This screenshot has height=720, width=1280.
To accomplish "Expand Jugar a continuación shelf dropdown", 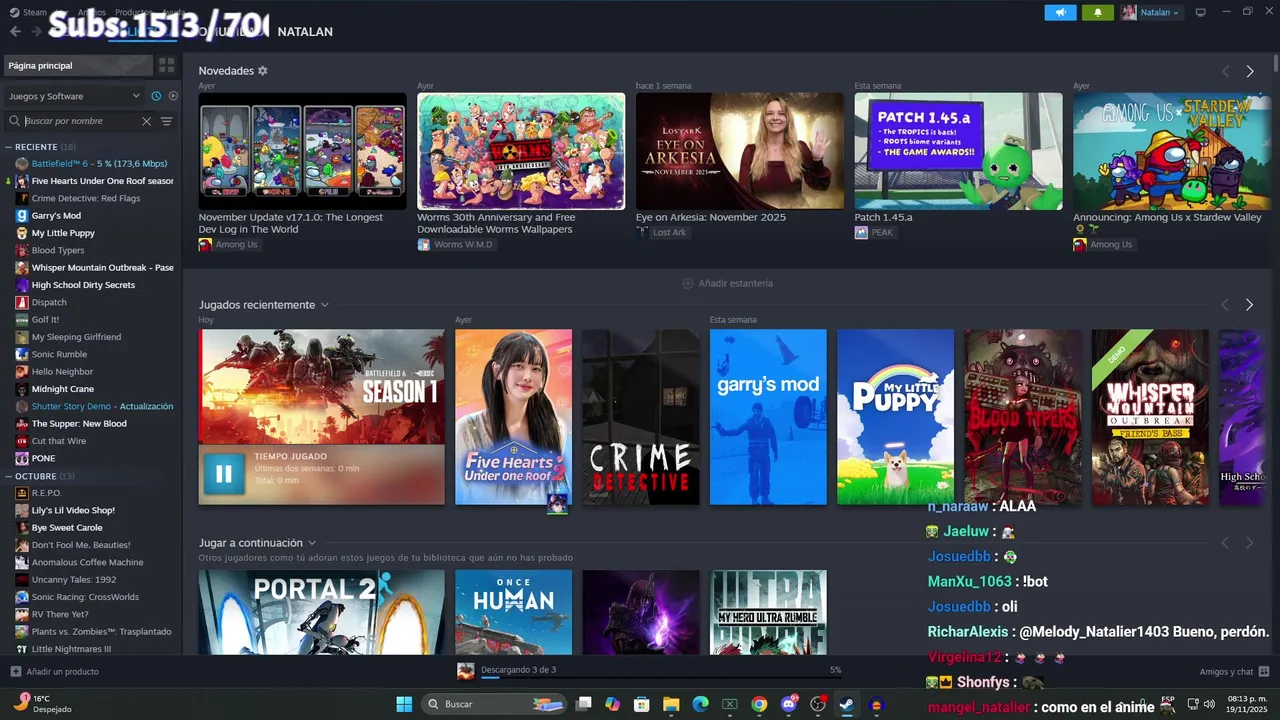I will point(312,543).
